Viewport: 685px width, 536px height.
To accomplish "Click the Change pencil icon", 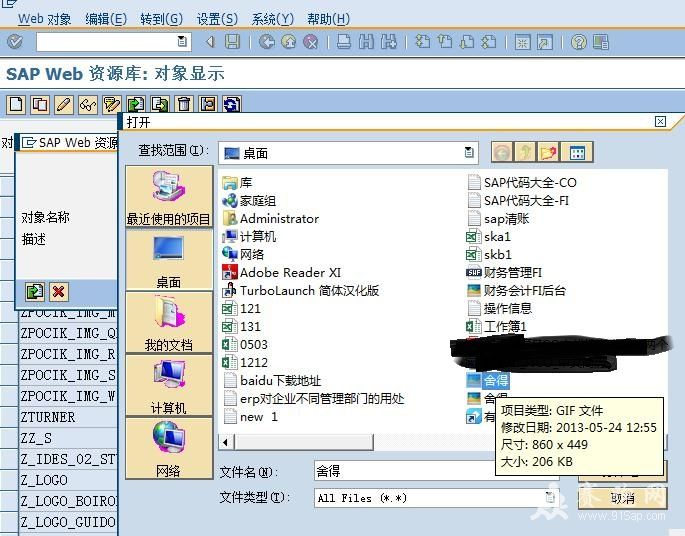I will 64,104.
